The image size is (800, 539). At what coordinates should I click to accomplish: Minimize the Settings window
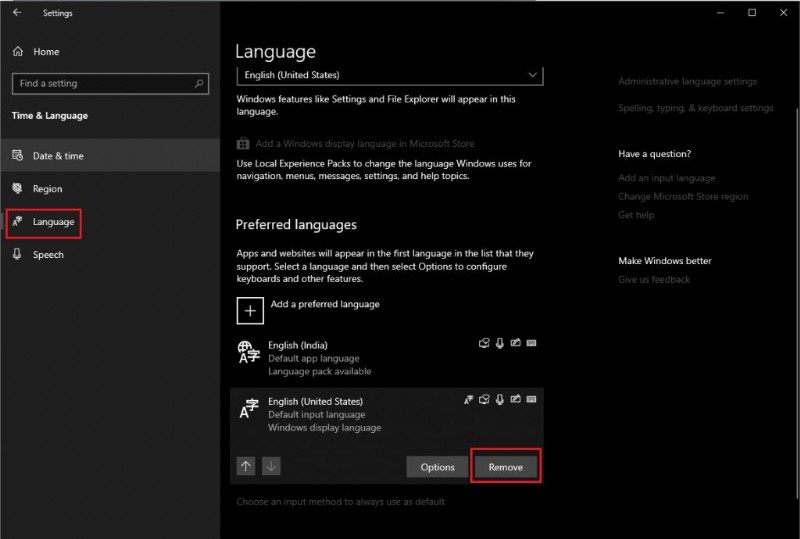coord(720,12)
